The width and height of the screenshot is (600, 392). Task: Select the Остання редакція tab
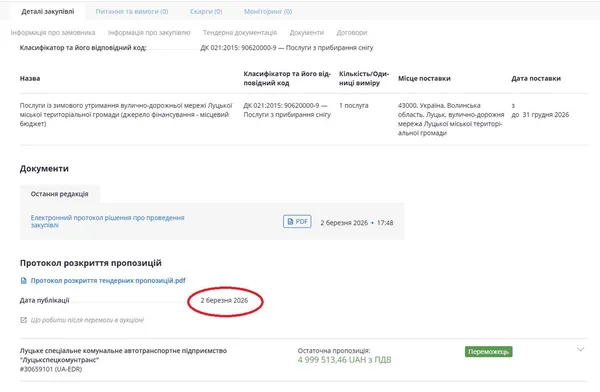click(x=60, y=194)
